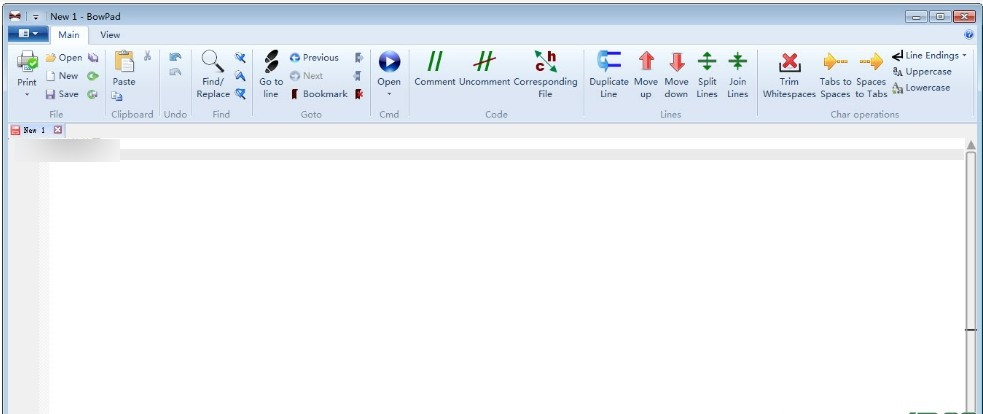
Task: Move the line up with red arrow
Action: click(x=646, y=63)
